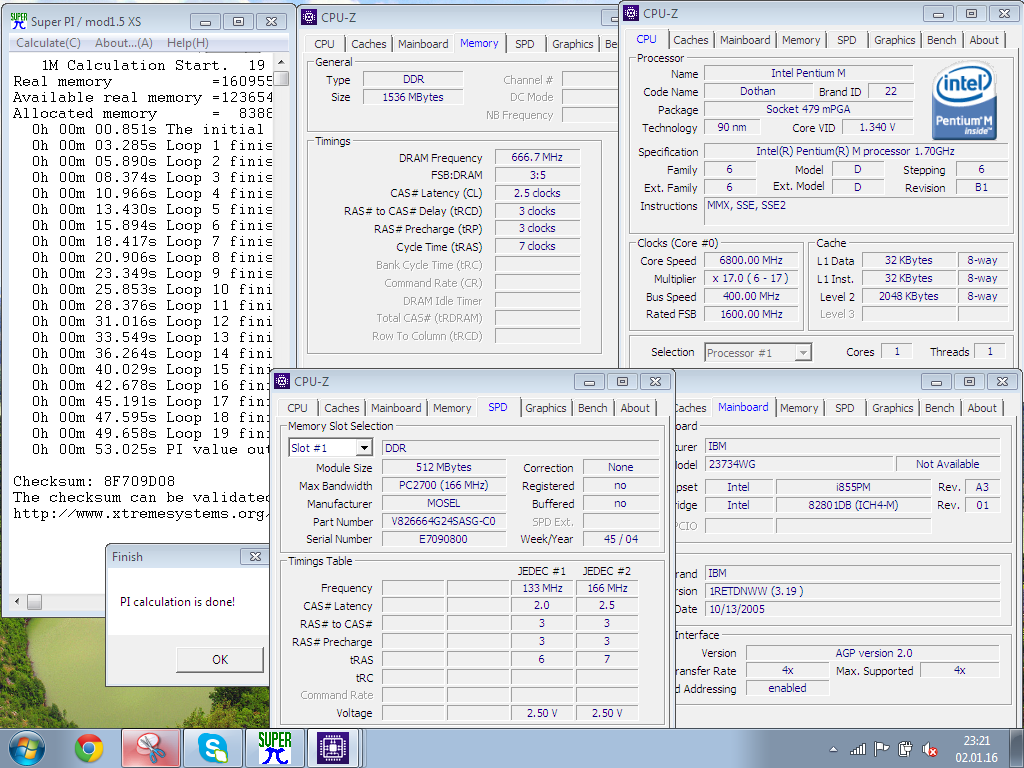
Task: Open SPD tab in Mainboard window
Action: coord(844,408)
